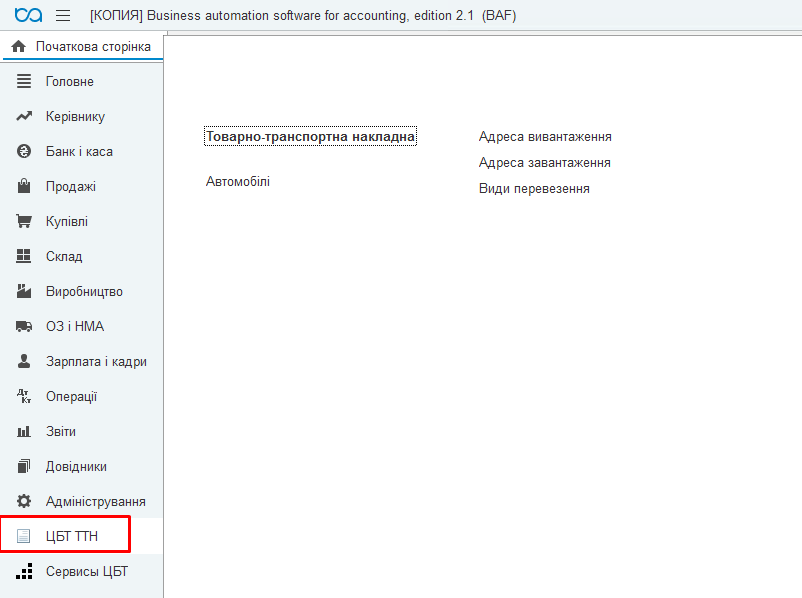This screenshot has width=802, height=598.
Task: Open Товарно-транспортна накладна link
Action: [x=310, y=137]
